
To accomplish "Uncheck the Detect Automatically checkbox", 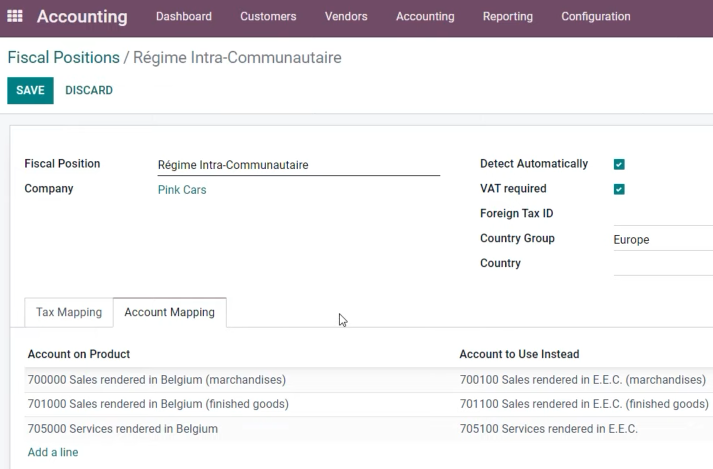I will pos(619,164).
